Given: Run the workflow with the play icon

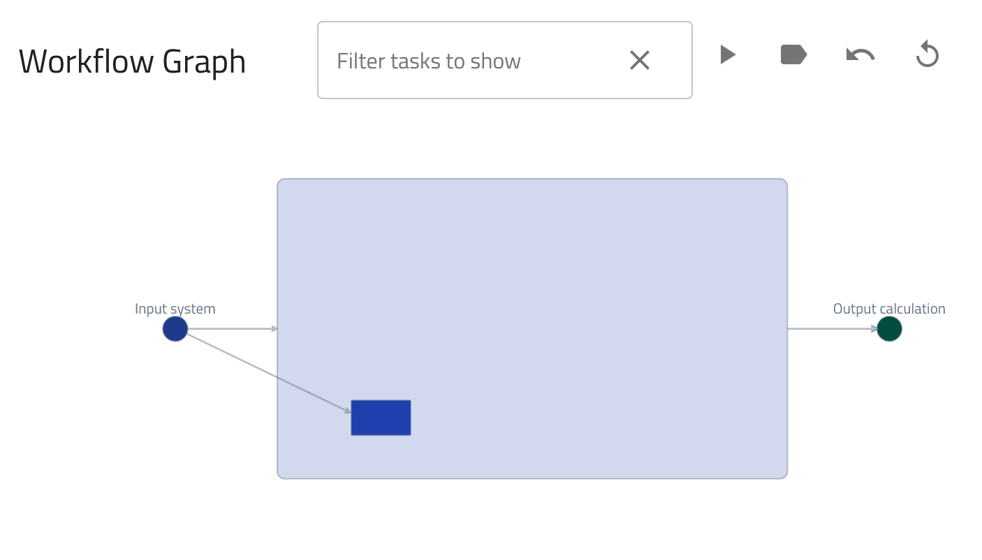Looking at the screenshot, I should pyautogui.click(x=728, y=55).
